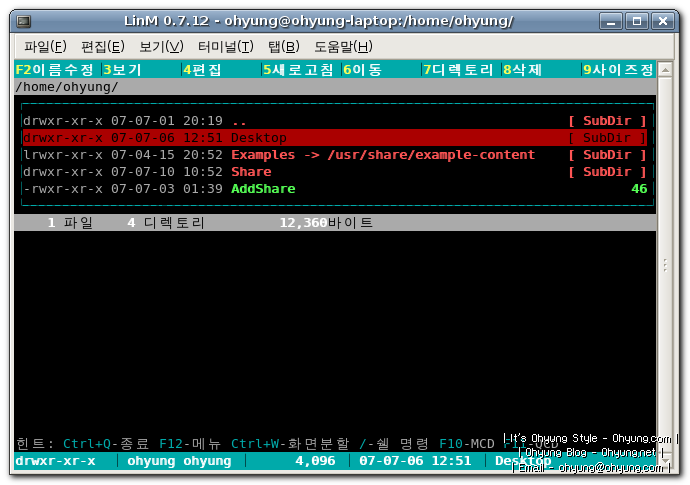The height and width of the screenshot is (485, 690).
Task: Select 6이동 function key
Action: [362, 70]
